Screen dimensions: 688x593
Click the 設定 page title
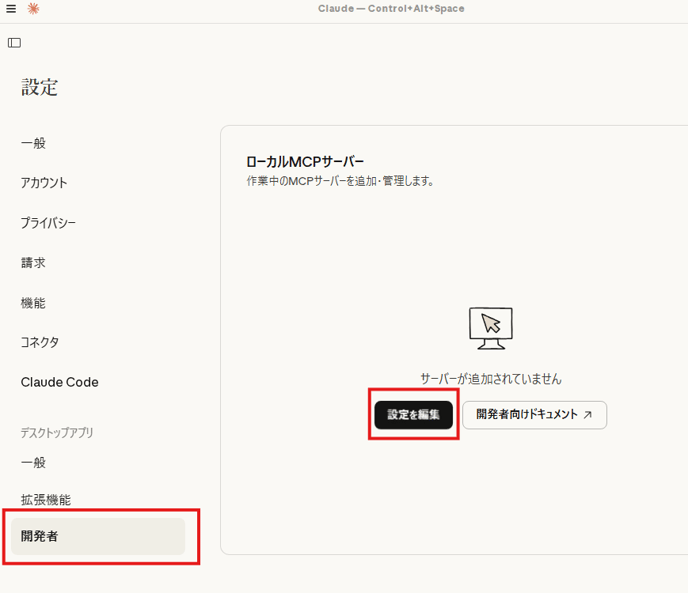point(40,88)
